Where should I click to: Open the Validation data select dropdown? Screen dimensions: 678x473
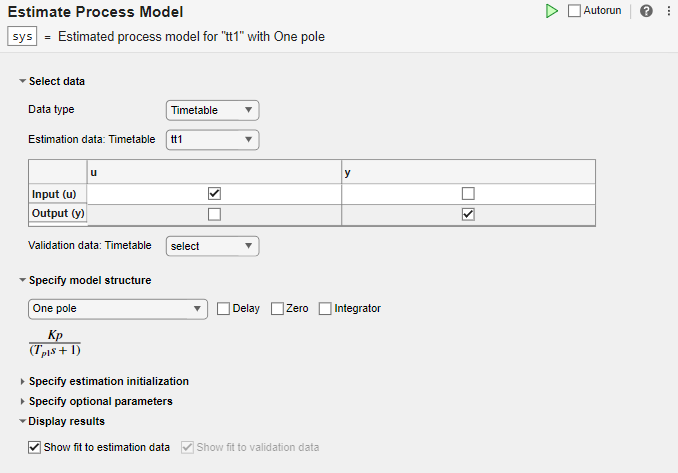click(x=212, y=245)
